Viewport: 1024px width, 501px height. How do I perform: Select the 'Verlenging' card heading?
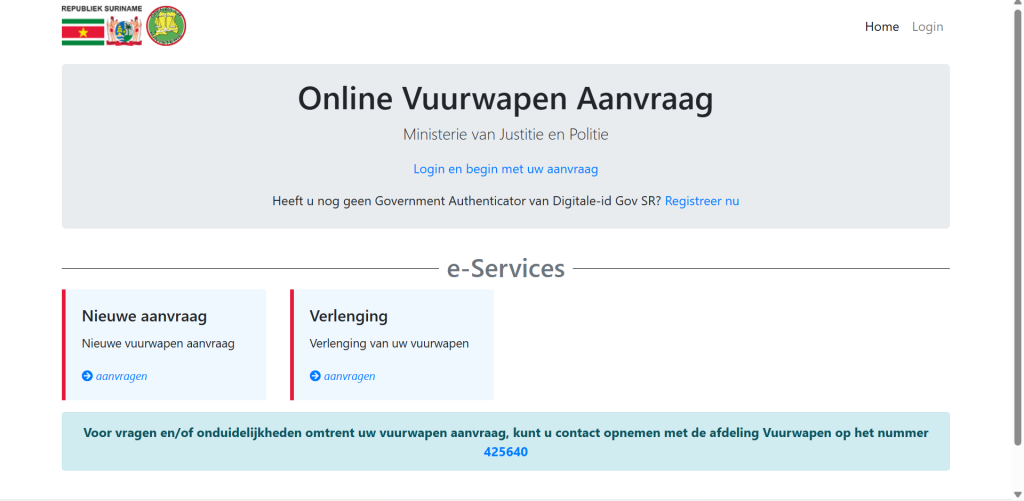tap(348, 316)
